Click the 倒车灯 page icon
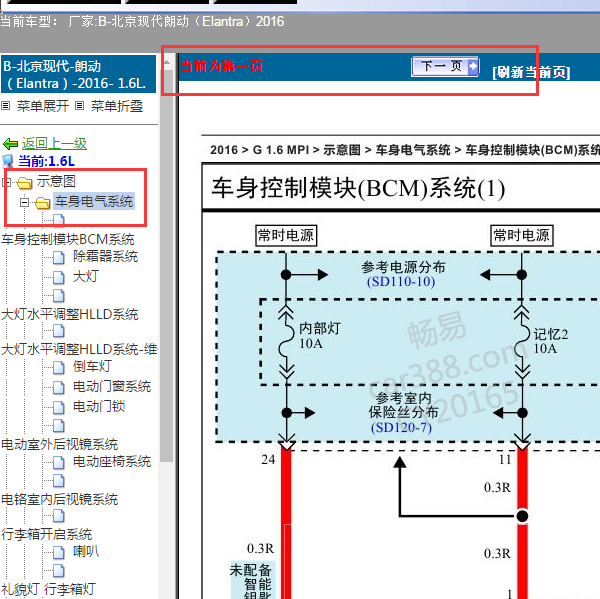 point(59,367)
